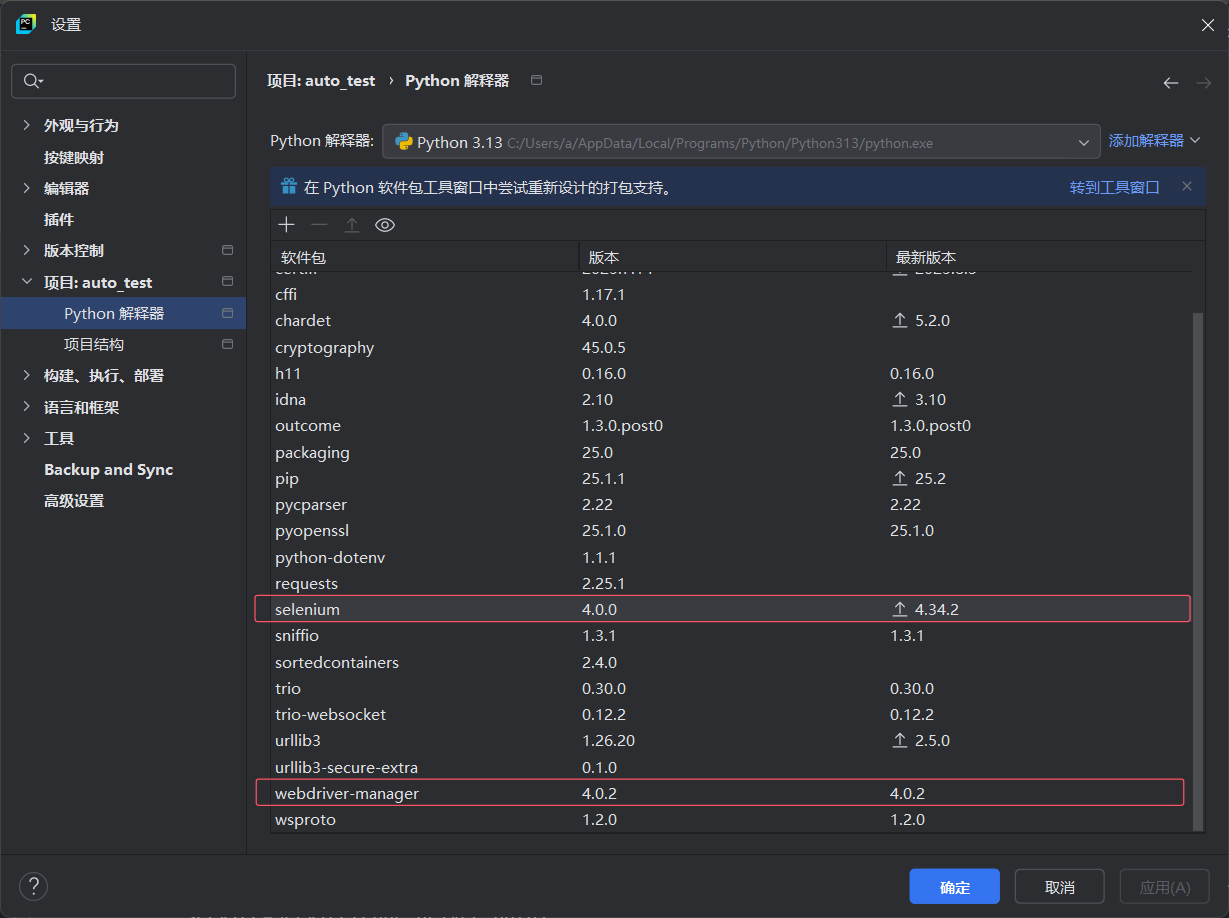Click the 项目: auto_test breadcrumb
The image size is (1229, 918).
pos(321,81)
